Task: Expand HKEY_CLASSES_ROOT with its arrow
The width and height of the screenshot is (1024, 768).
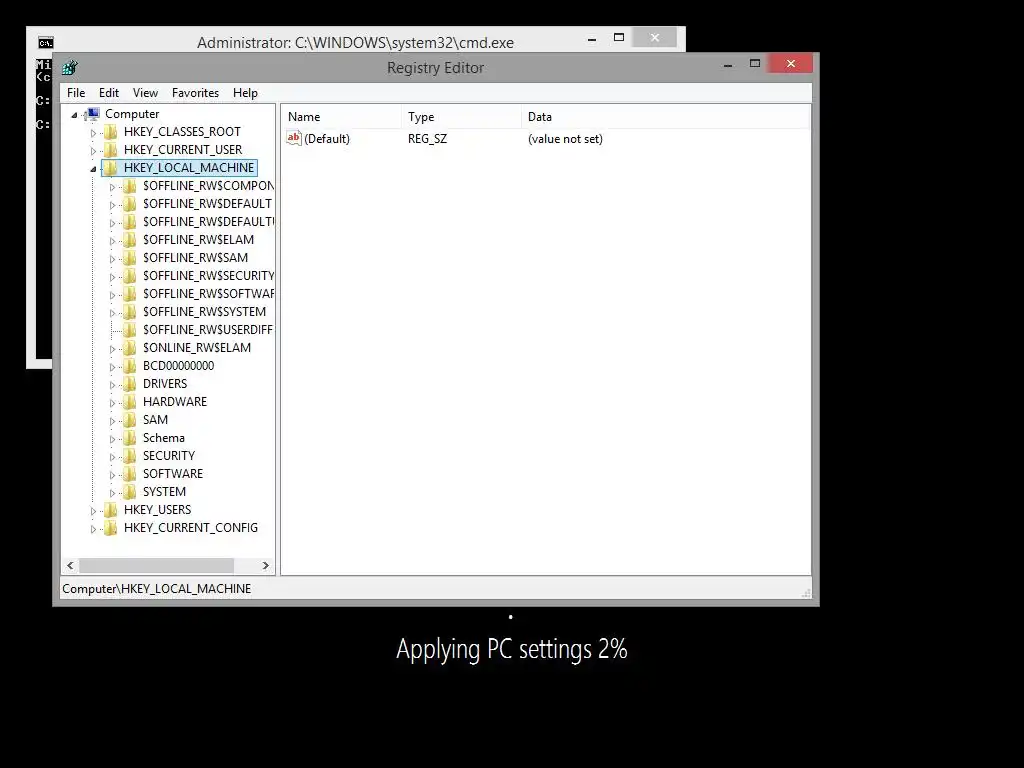Action: [93, 133]
